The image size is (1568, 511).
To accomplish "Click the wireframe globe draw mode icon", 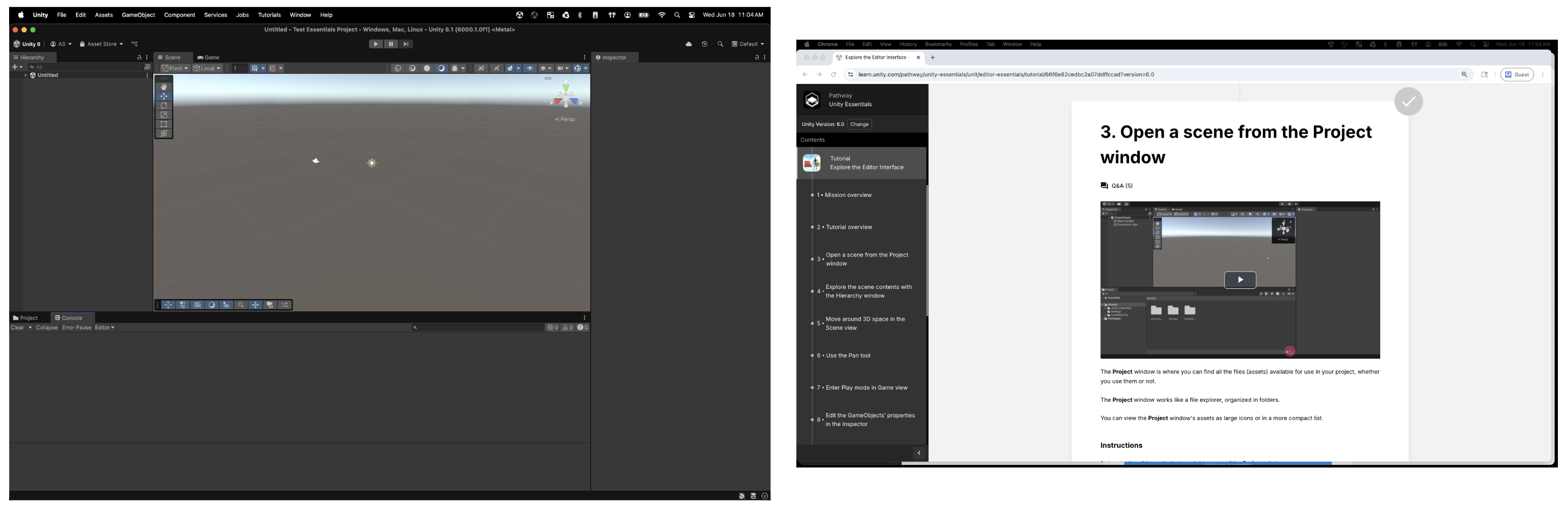I will coord(398,68).
